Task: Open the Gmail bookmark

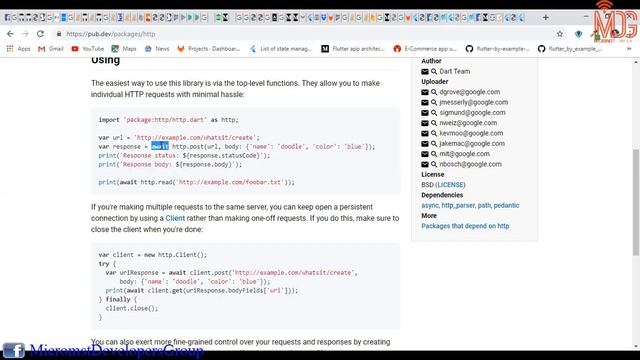Action: pos(51,49)
